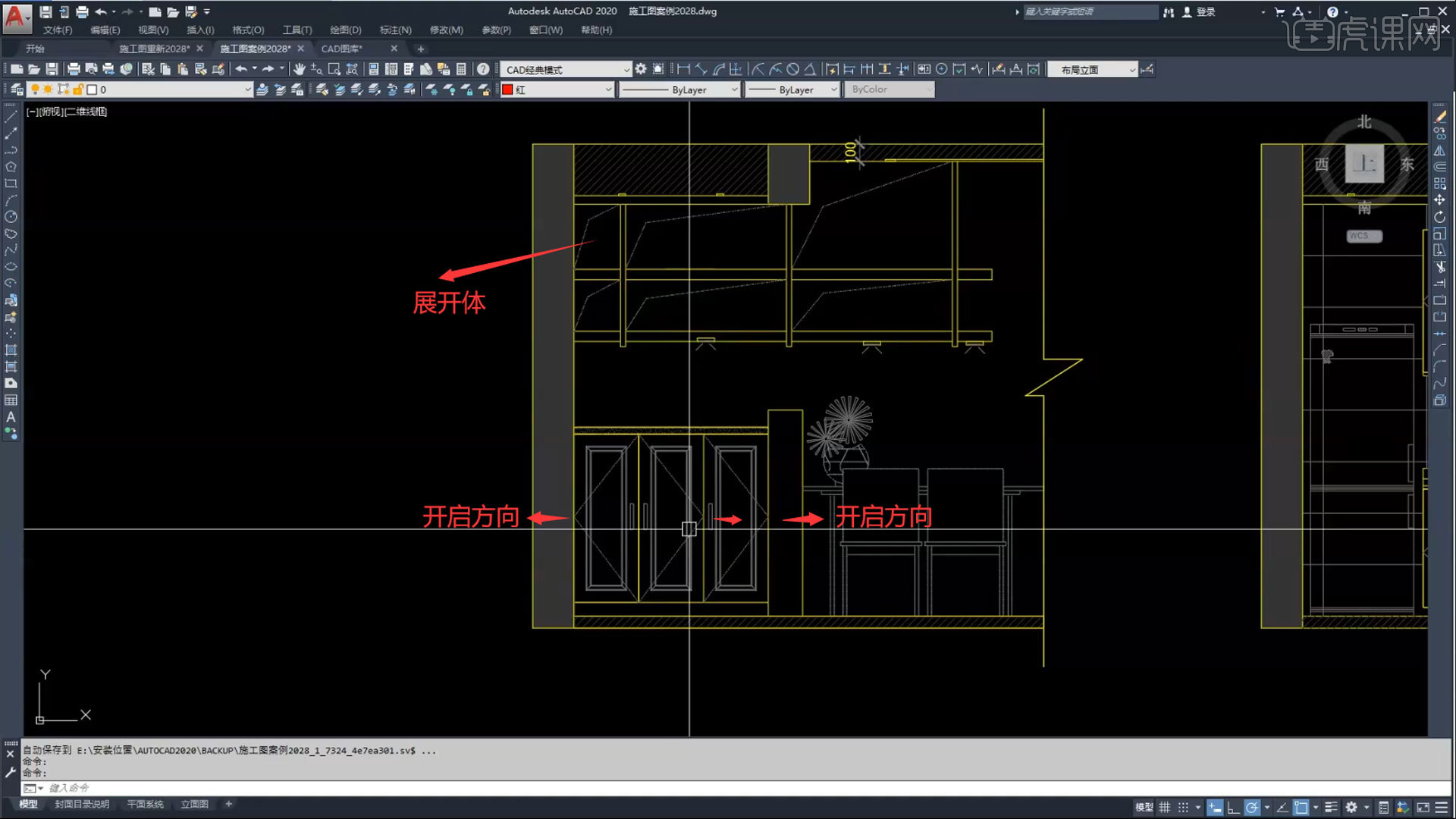Open the 标注(N) menu
Screen dimensions: 1456x819
pos(395,30)
